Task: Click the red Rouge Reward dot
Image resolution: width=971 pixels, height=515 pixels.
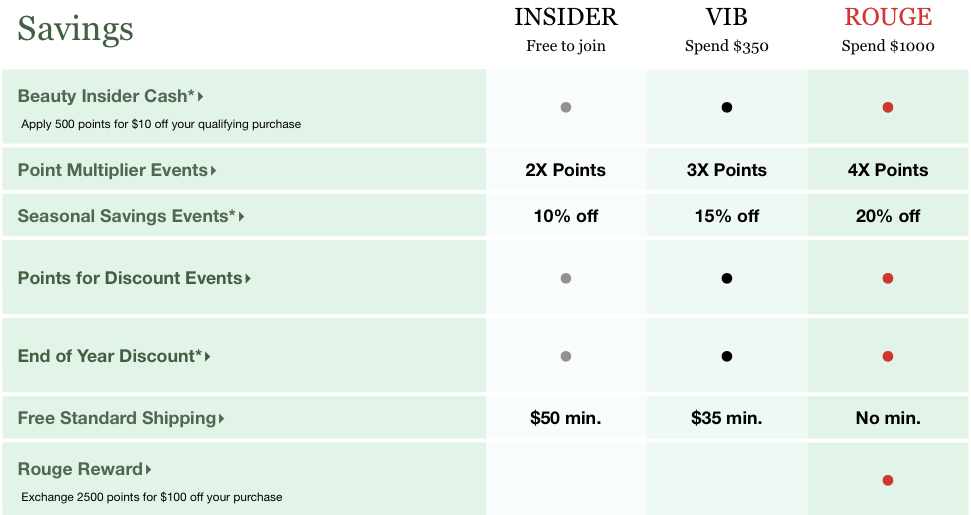Action: point(888,480)
